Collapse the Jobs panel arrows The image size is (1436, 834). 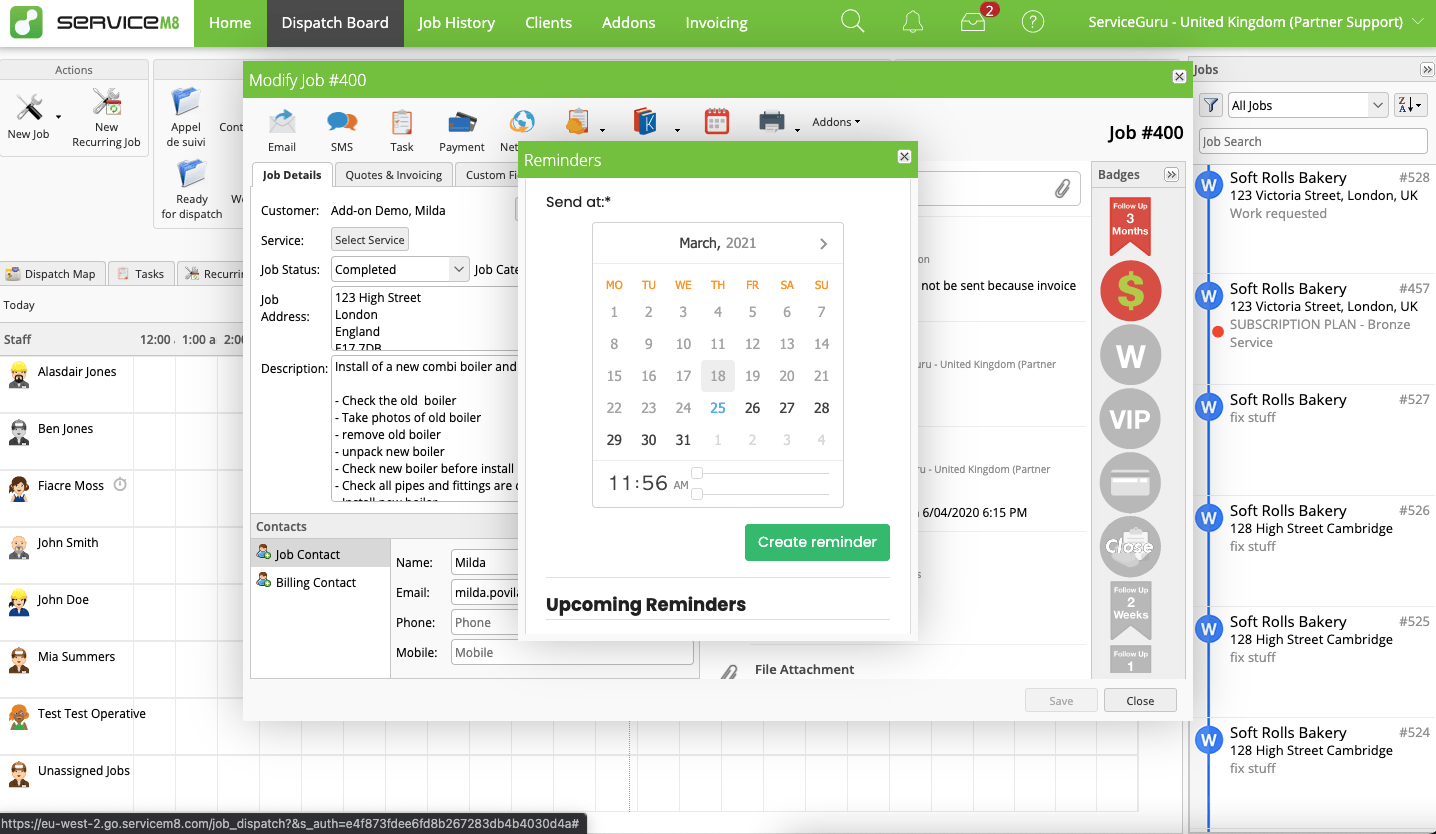coord(1427,70)
